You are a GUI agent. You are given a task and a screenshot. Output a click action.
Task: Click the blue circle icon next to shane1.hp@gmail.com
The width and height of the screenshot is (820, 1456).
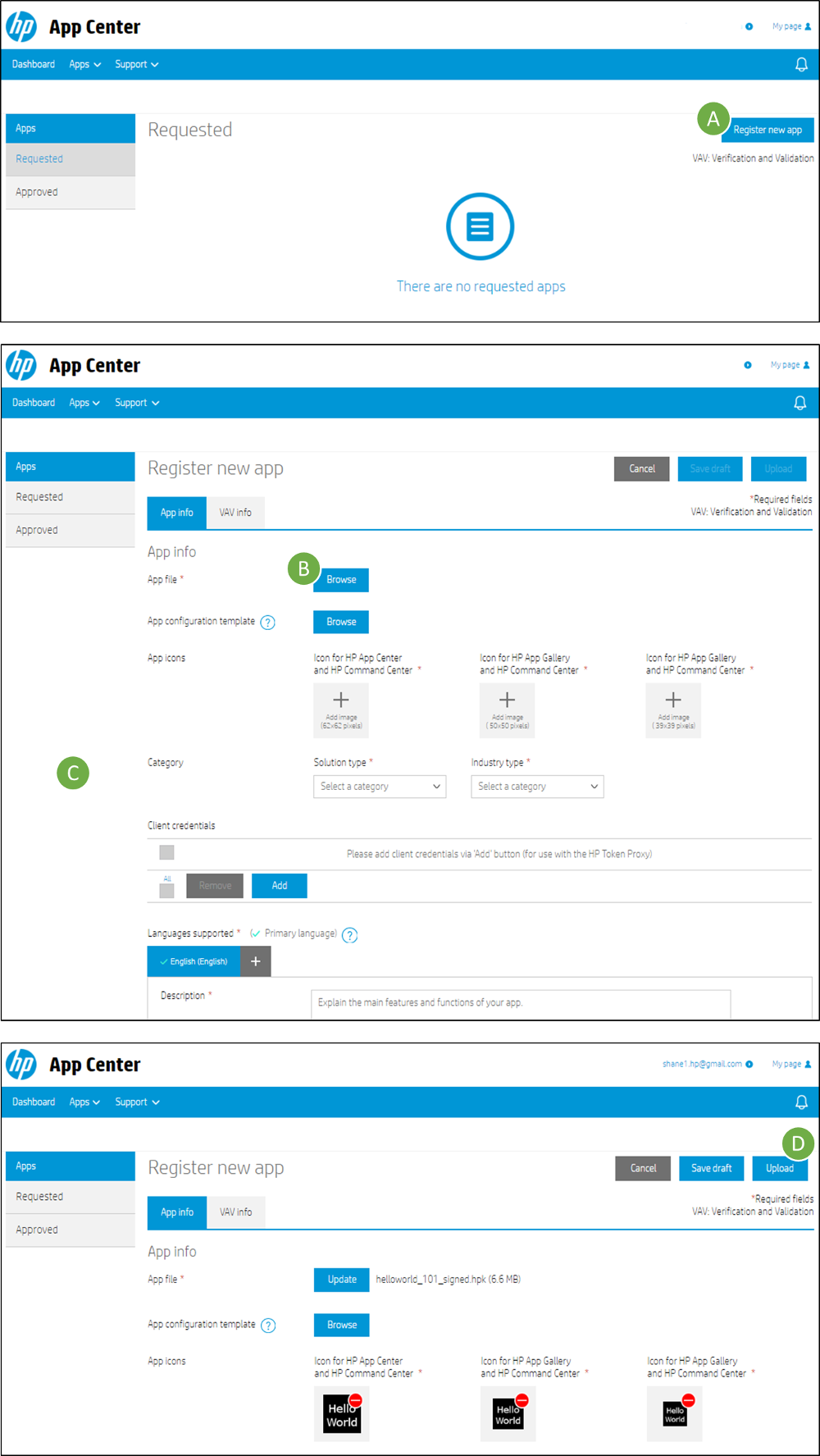(749, 1064)
